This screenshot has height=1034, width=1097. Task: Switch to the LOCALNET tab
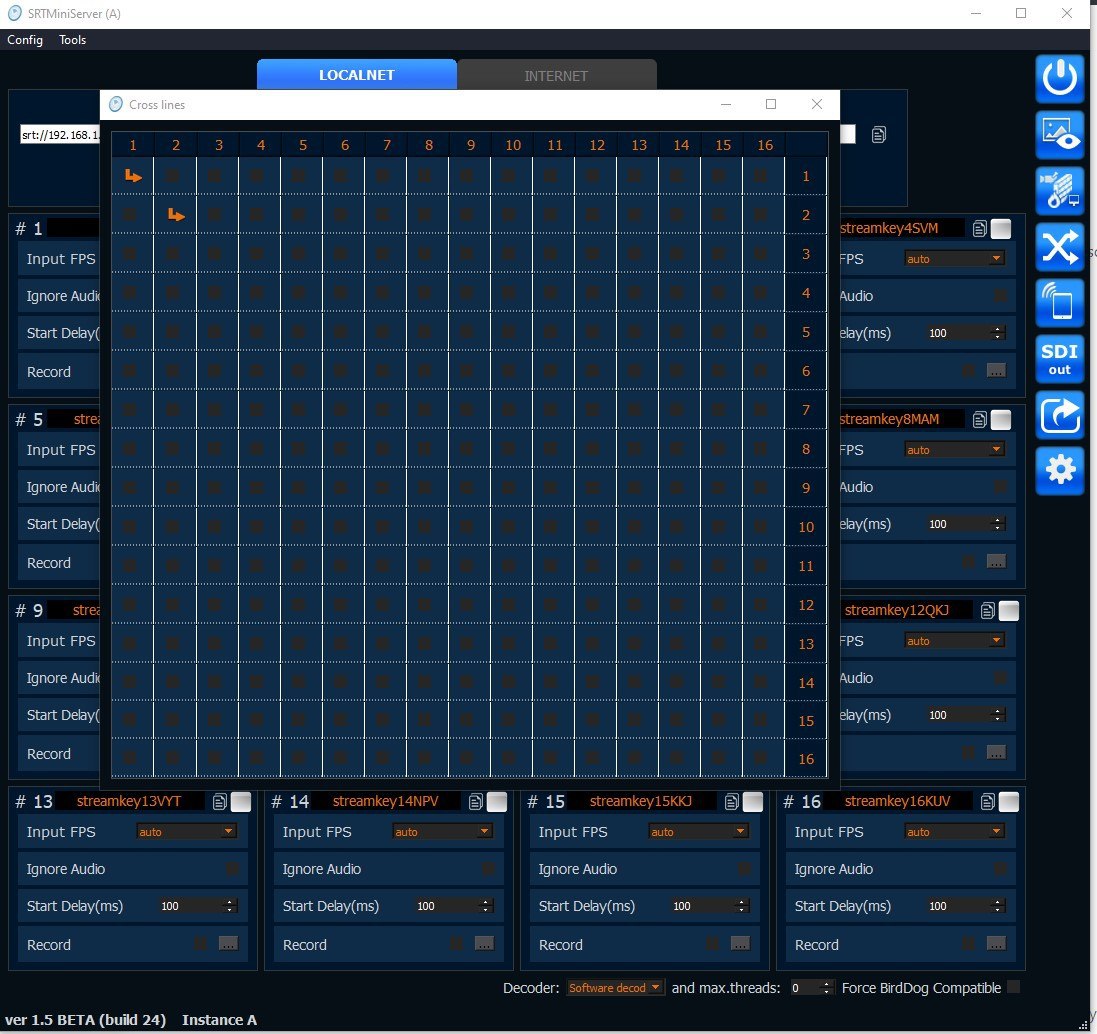(357, 74)
